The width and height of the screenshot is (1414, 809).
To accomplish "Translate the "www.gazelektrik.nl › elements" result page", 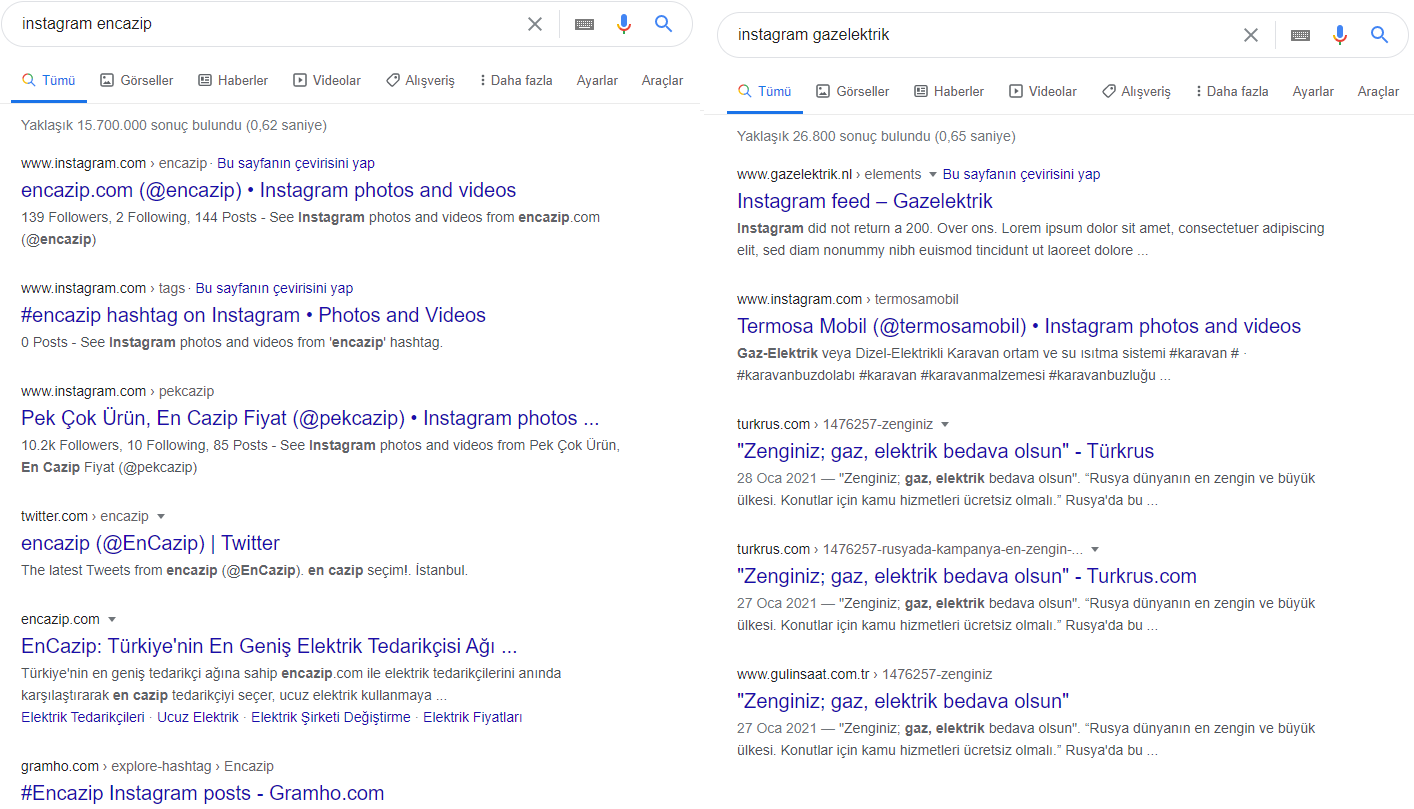I will click(1021, 174).
